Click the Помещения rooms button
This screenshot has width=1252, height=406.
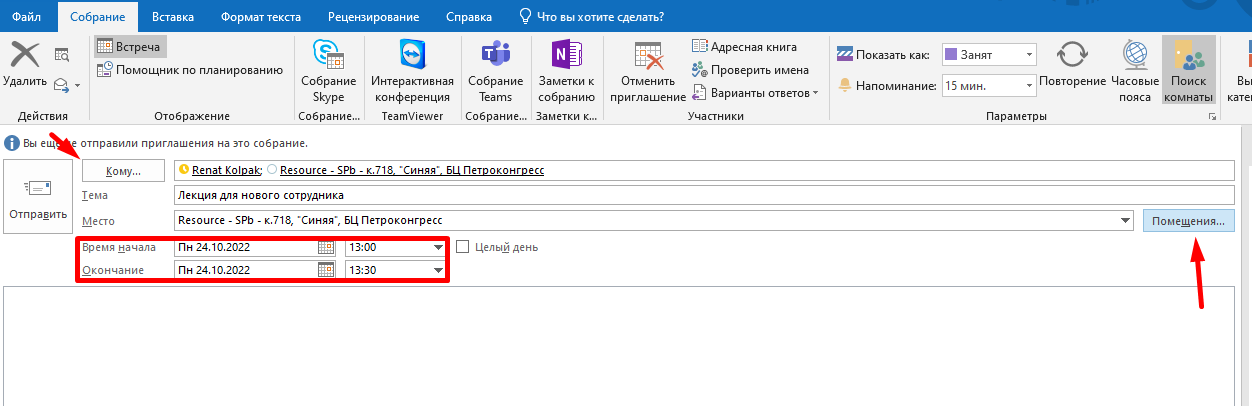1188,221
